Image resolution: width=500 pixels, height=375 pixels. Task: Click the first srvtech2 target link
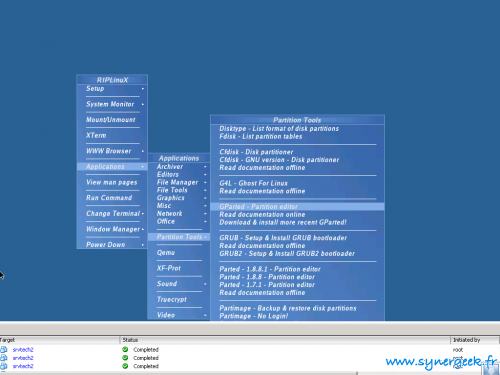pyautogui.click(x=23, y=350)
